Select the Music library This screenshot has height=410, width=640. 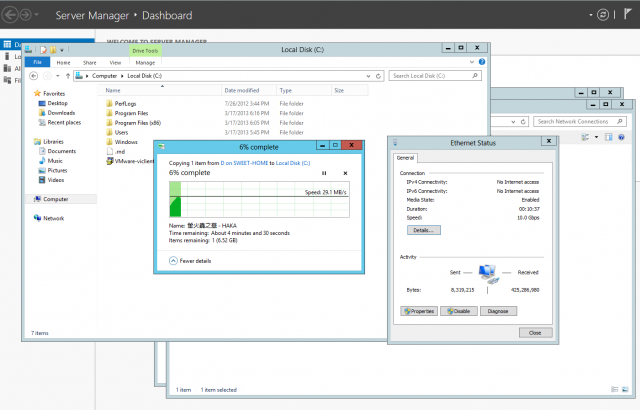[51, 161]
